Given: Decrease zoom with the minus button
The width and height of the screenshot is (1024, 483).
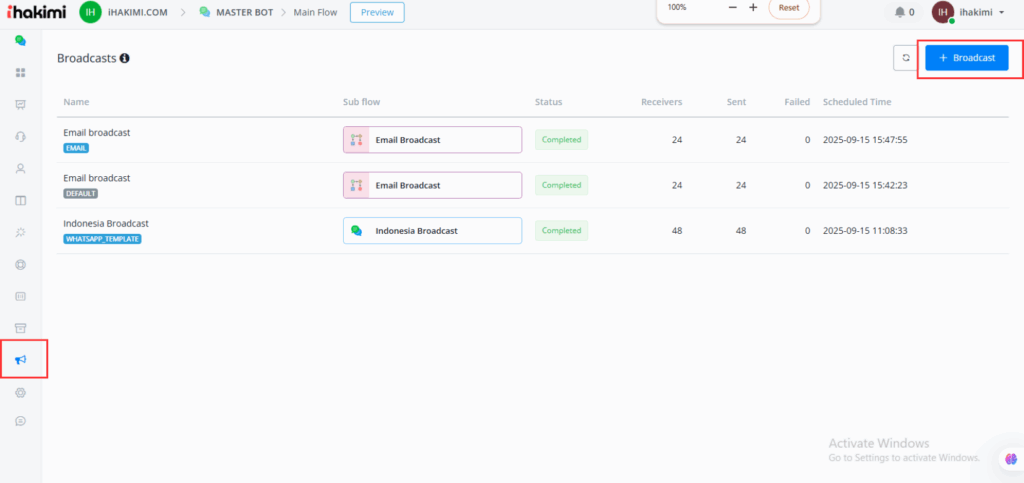Looking at the screenshot, I should point(732,8).
